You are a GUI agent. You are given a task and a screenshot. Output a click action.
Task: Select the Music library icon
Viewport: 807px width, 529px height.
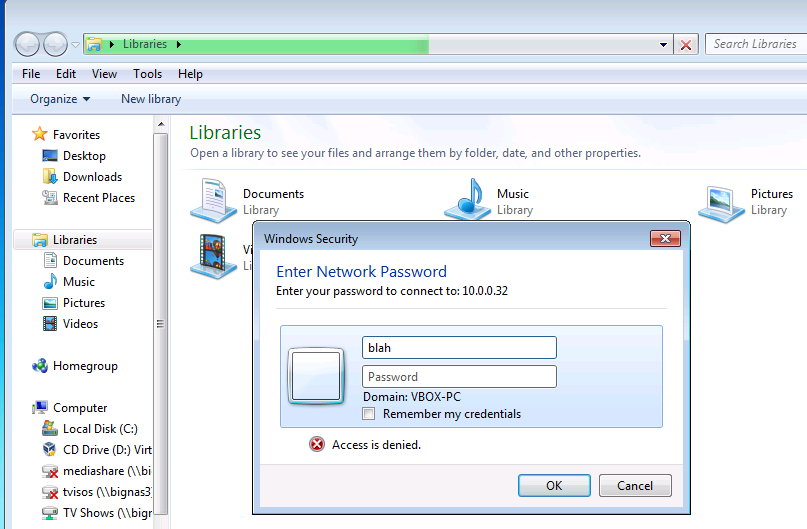point(468,200)
